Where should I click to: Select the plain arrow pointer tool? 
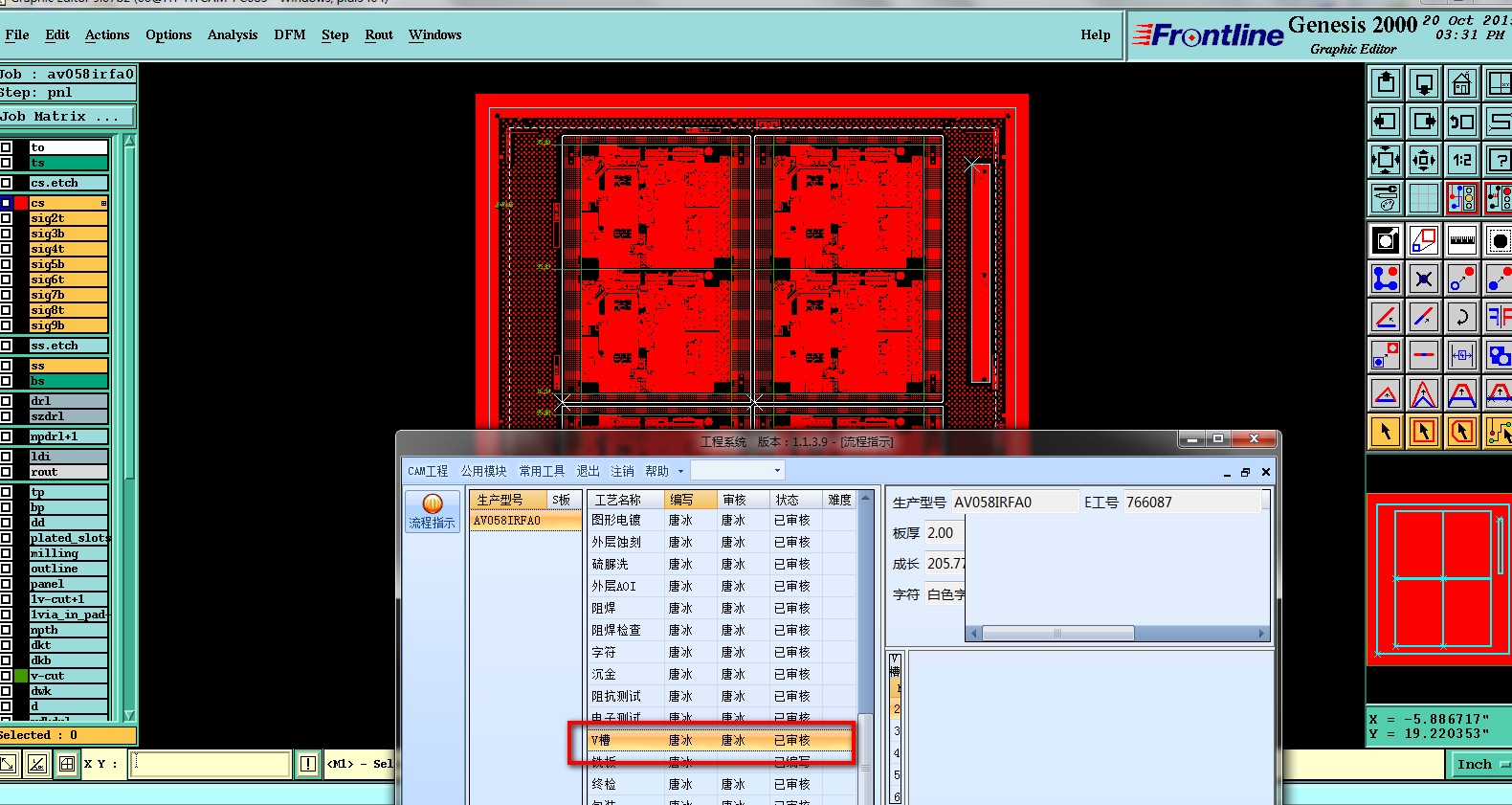coord(1386,432)
